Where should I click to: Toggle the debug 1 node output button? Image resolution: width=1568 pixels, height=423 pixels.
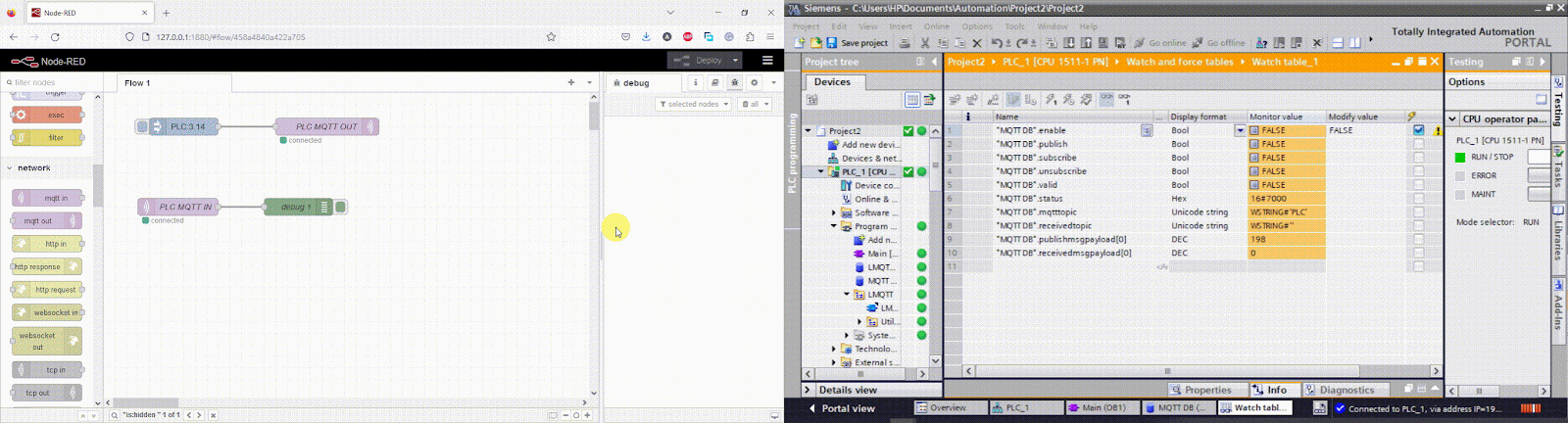tap(341, 207)
